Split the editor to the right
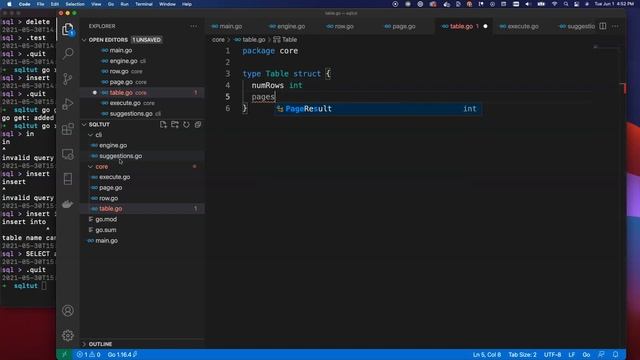The width and height of the screenshot is (640, 360). 603,26
